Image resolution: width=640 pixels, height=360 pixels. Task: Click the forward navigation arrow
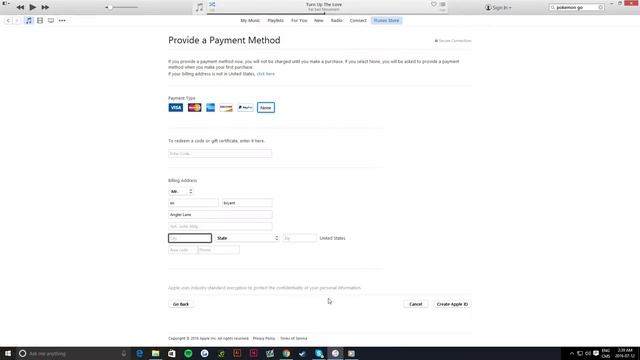click(17, 20)
